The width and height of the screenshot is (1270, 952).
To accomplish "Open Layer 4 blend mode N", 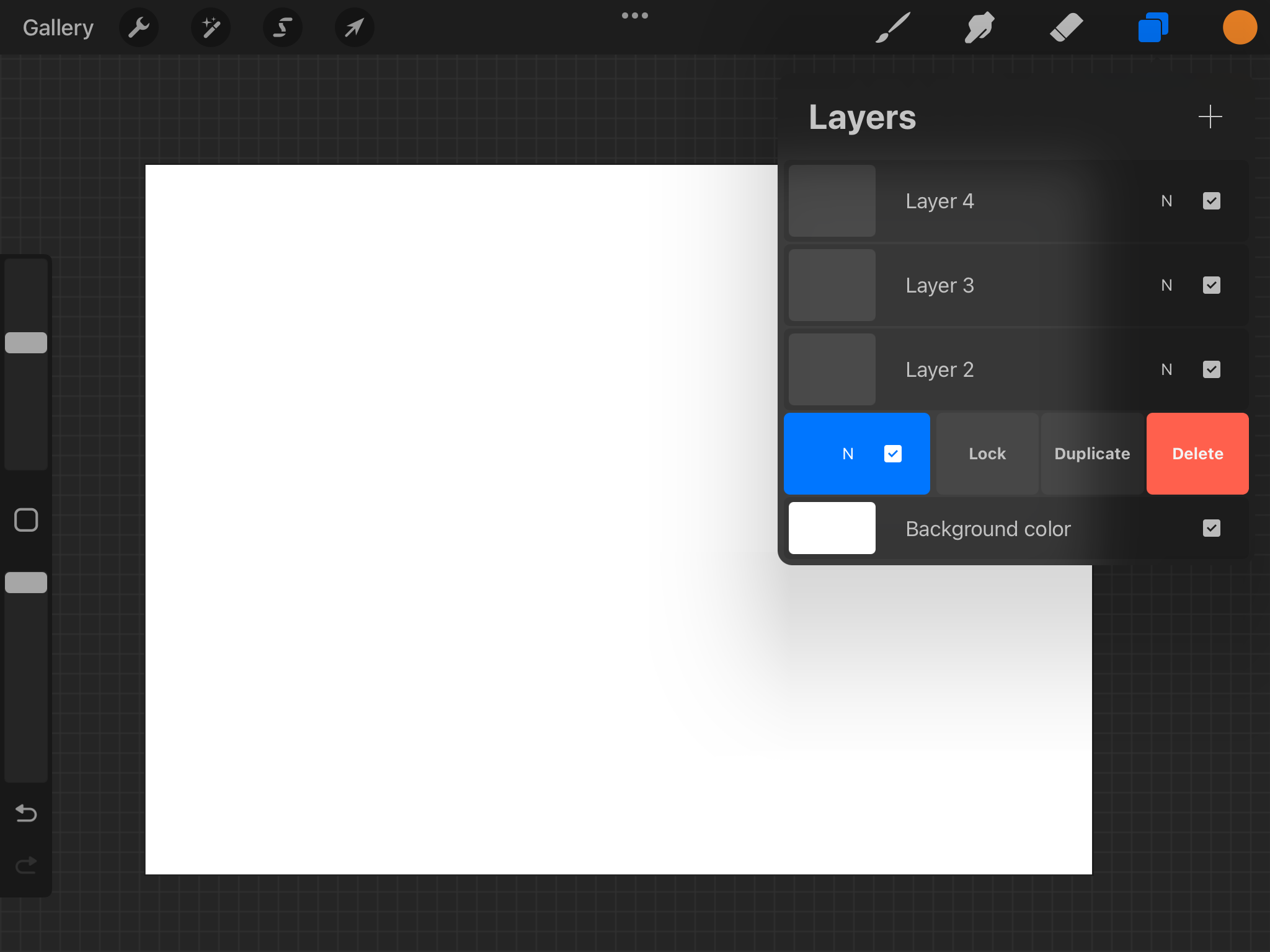I will [x=1166, y=201].
